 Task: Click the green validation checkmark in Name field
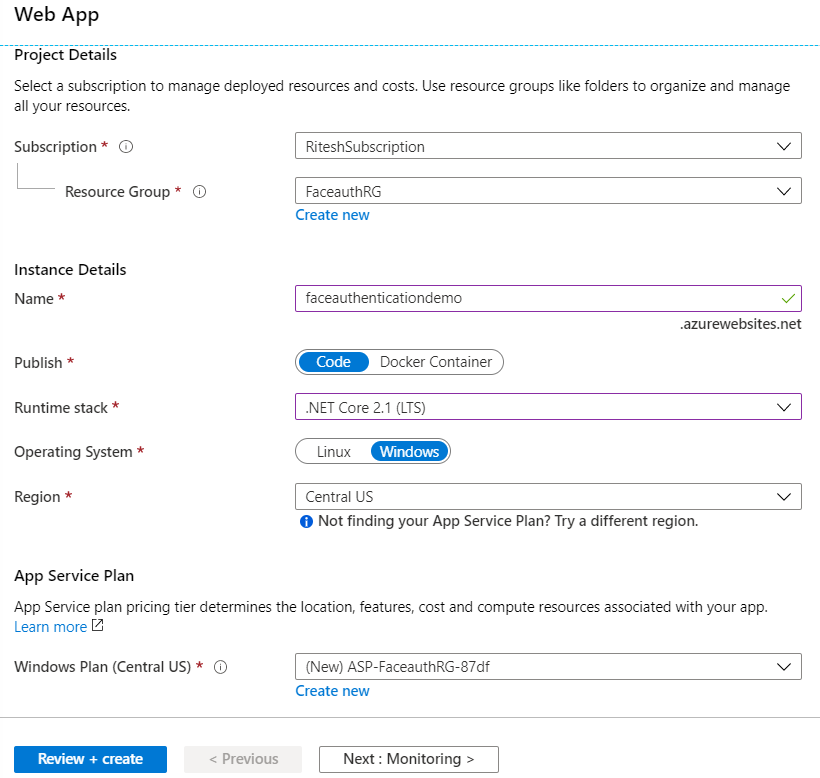point(788,298)
